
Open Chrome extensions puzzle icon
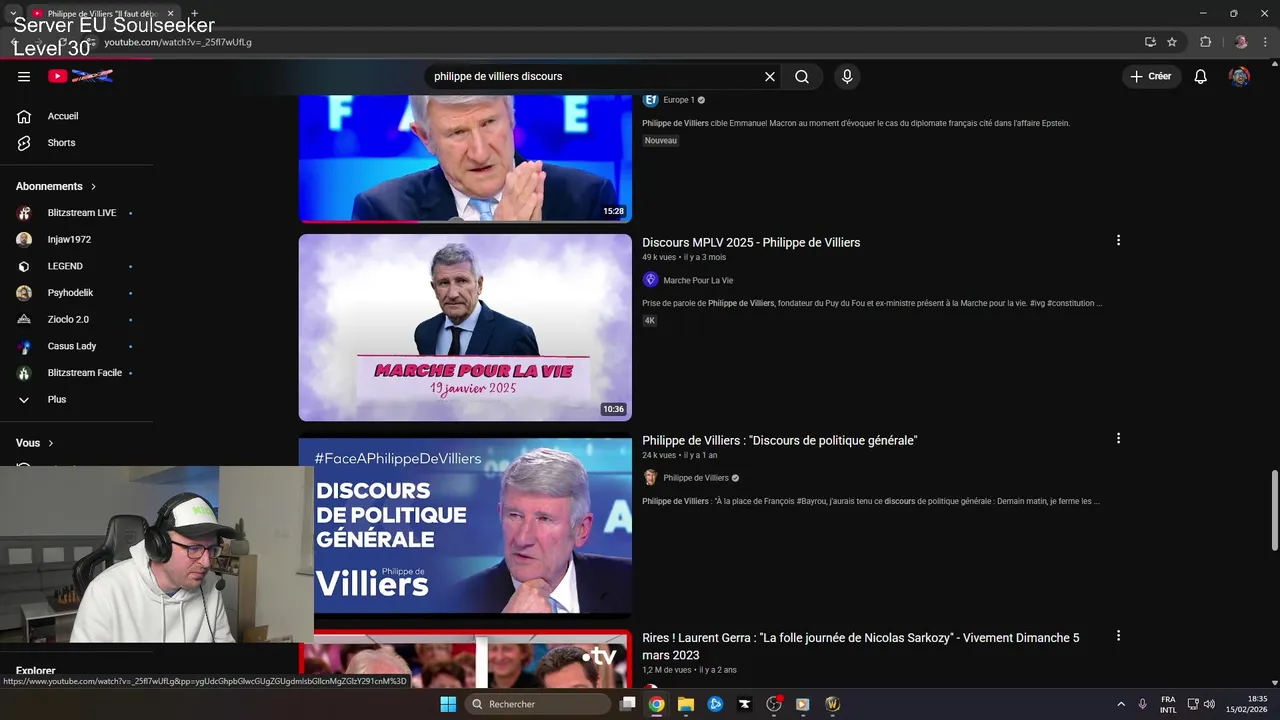pos(1205,42)
